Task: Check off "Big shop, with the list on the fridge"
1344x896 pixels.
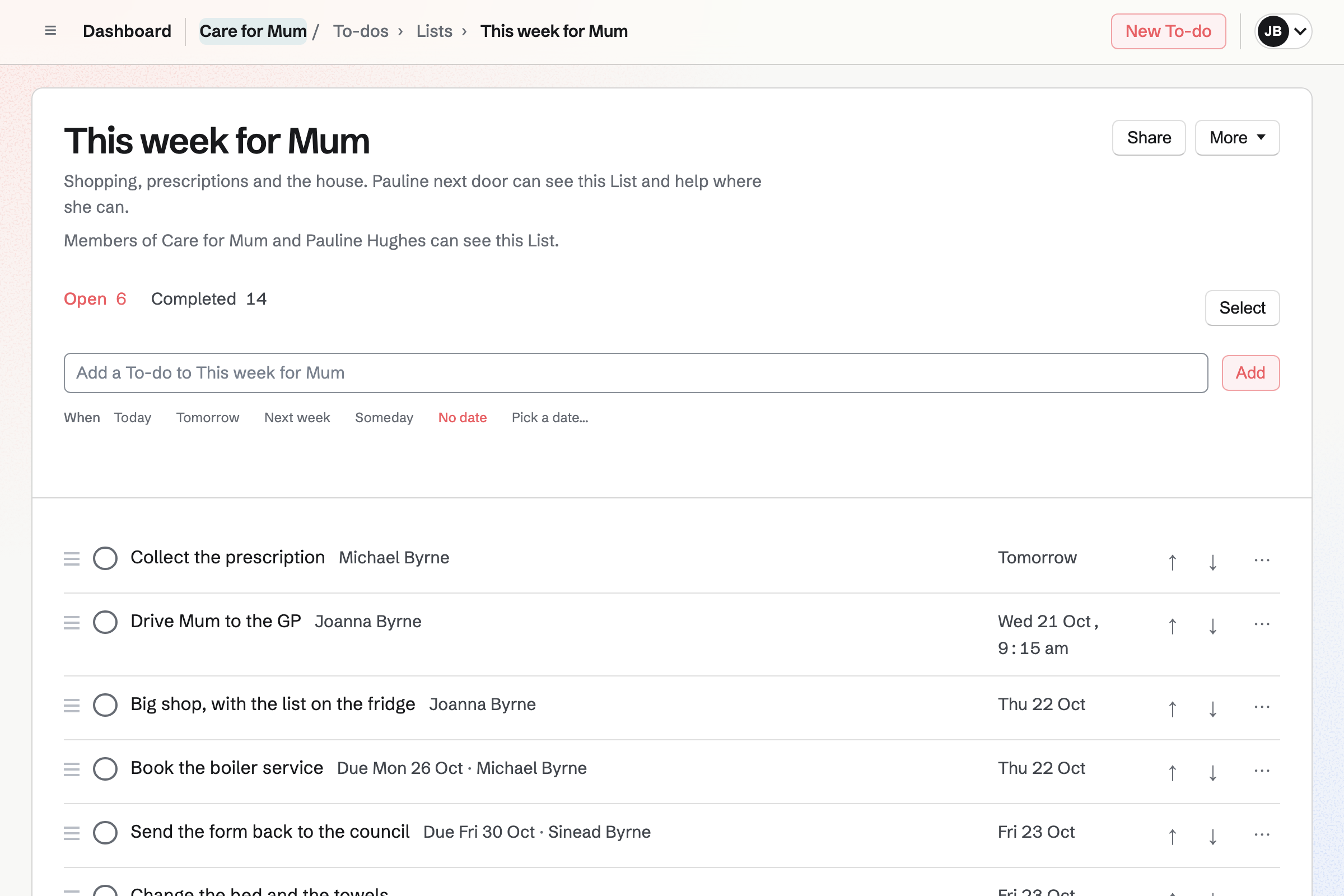Action: click(x=105, y=705)
